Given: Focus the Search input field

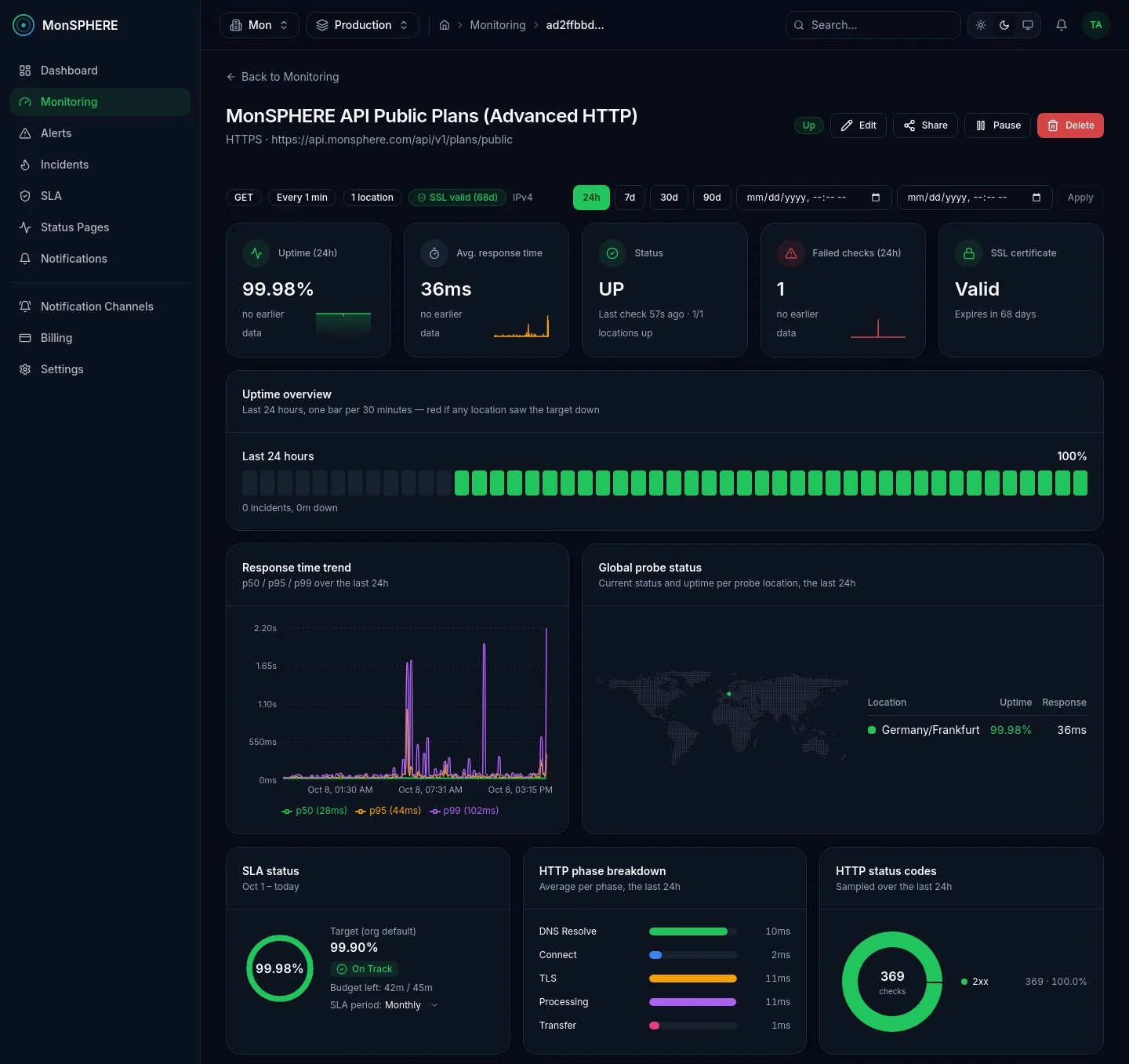Looking at the screenshot, I should pyautogui.click(x=873, y=25).
